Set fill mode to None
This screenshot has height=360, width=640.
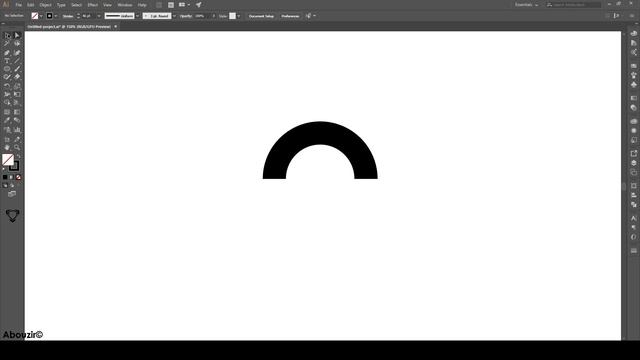[x=18, y=178]
